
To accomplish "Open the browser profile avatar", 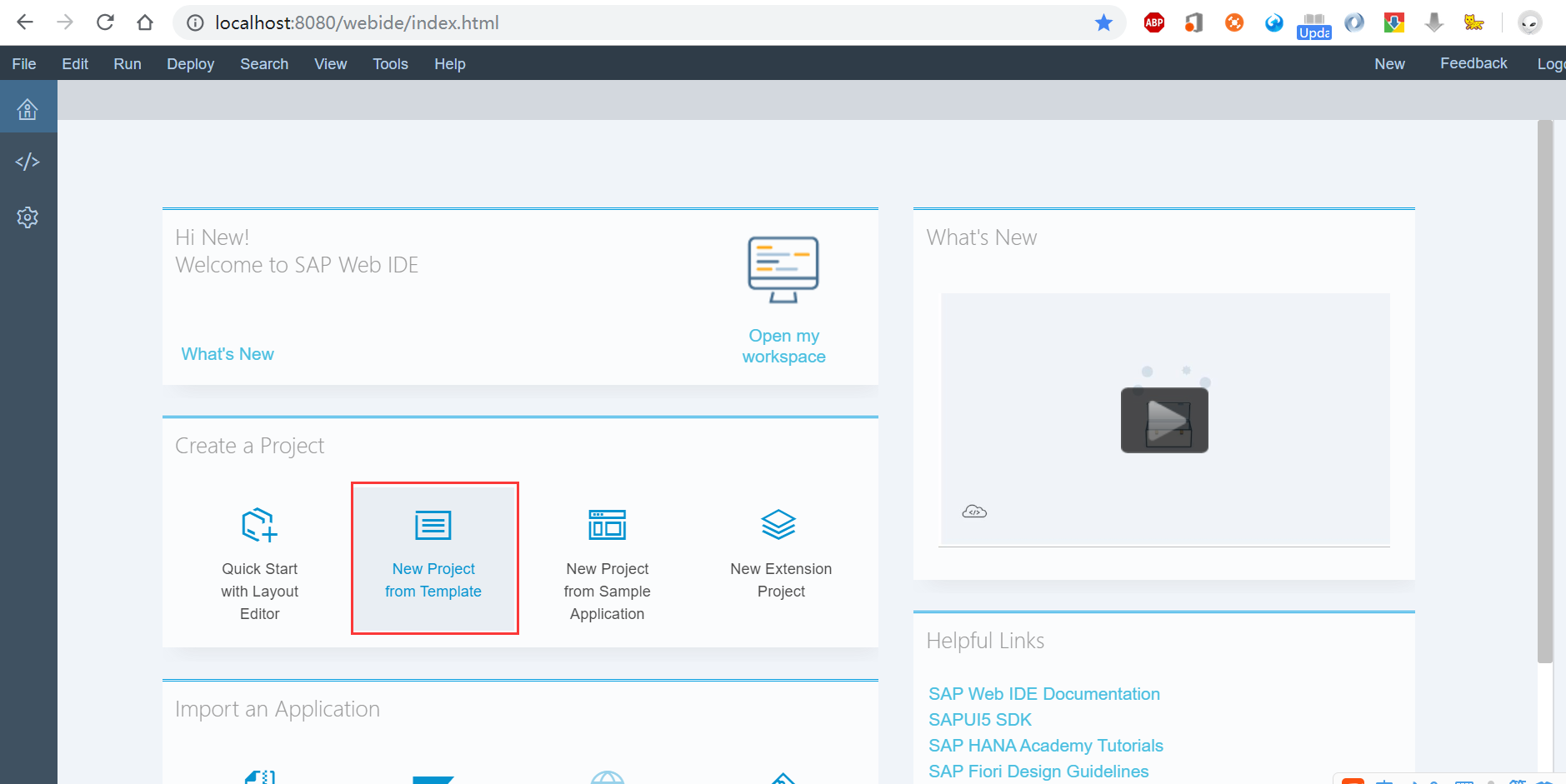I will [1529, 22].
